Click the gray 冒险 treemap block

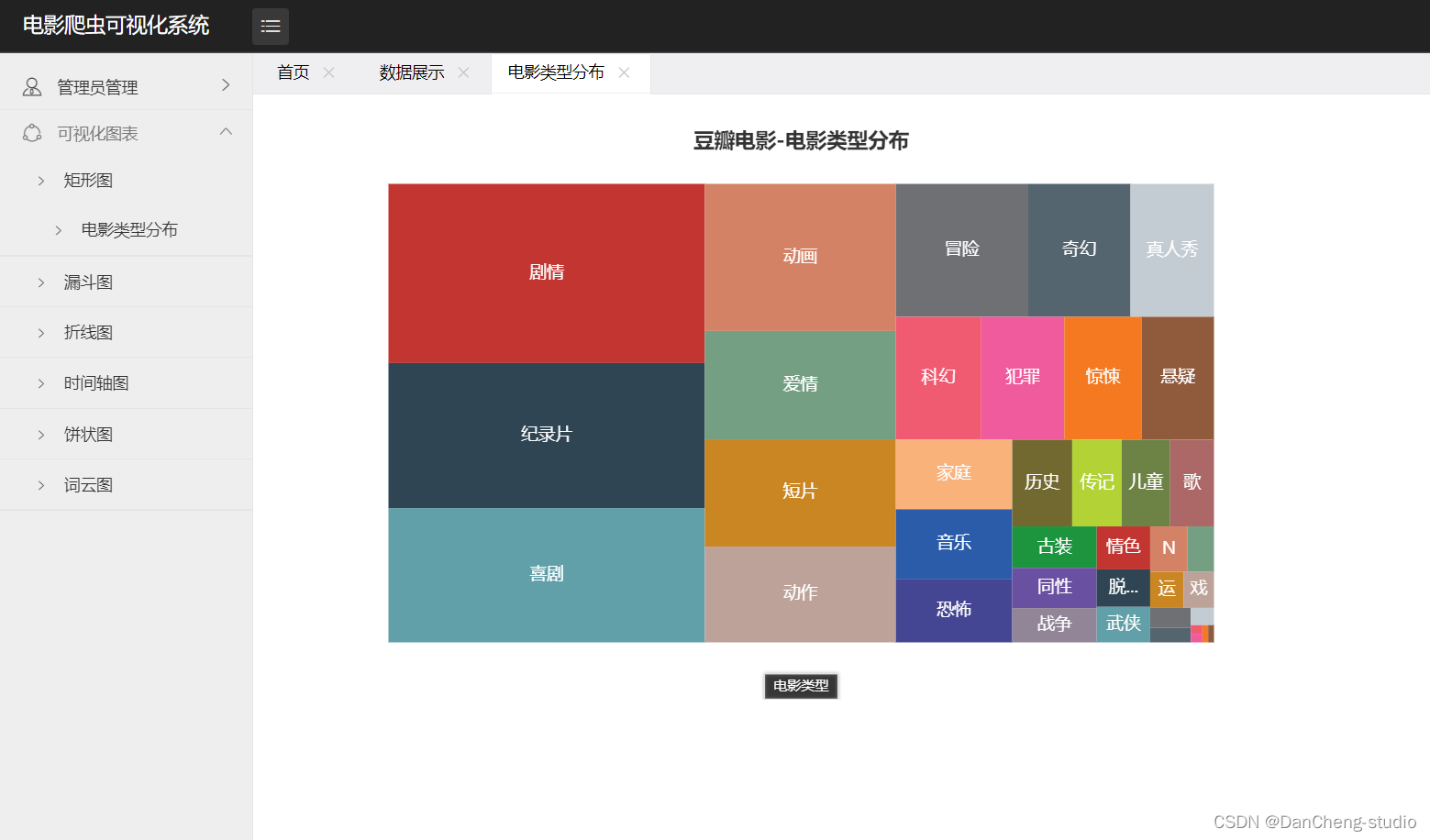[x=962, y=250]
